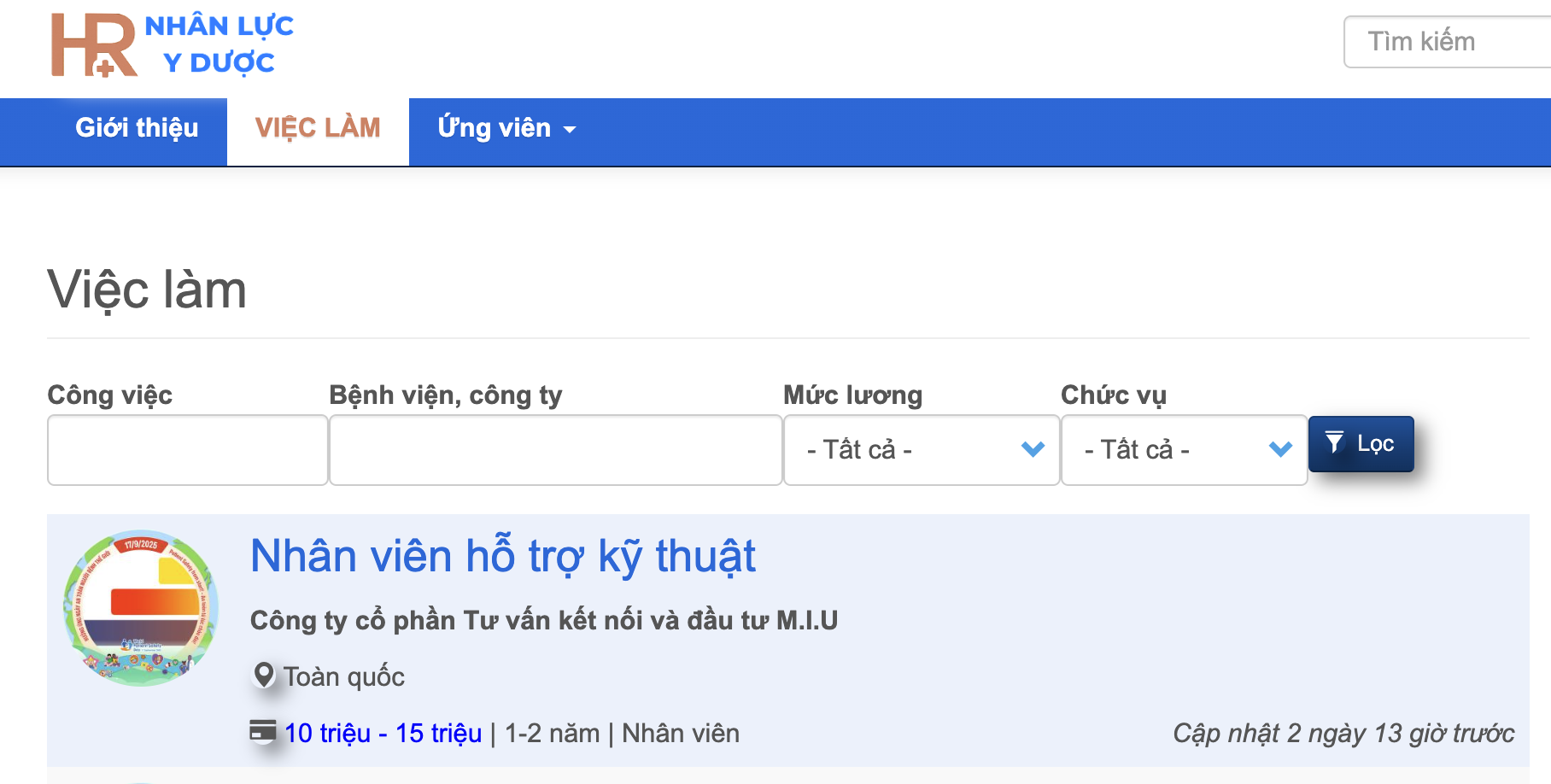Image resolution: width=1551 pixels, height=784 pixels.
Task: Click the Chức vụ chevron arrow
Action: [1280, 449]
